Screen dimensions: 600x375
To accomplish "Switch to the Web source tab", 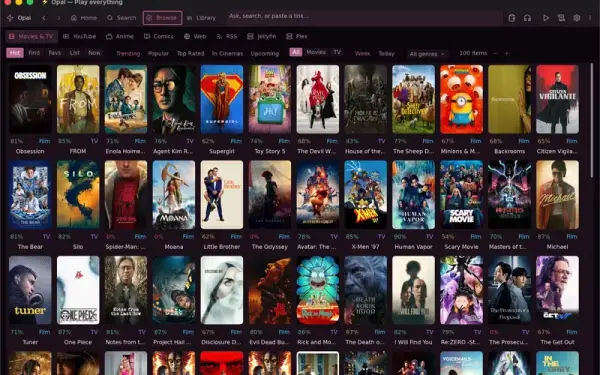I will coord(195,36).
